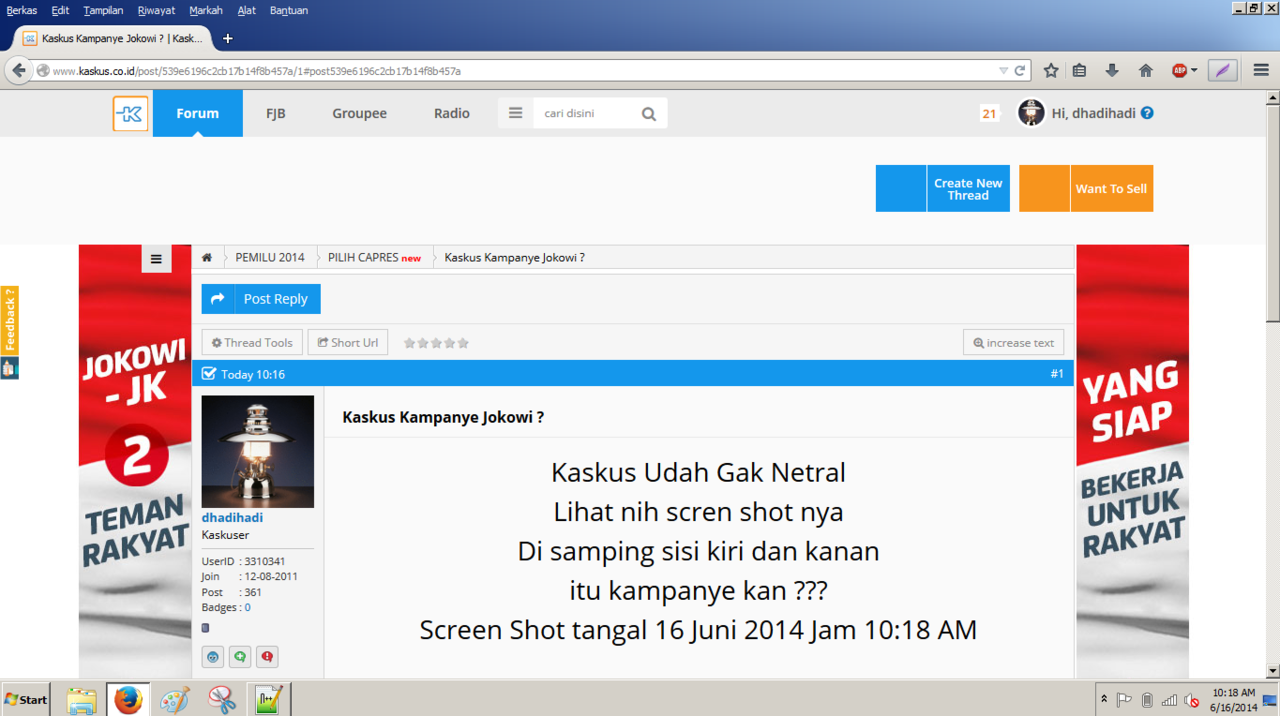Click the home icon in breadcrumb
Screen dimensions: 1280x716
point(207,258)
